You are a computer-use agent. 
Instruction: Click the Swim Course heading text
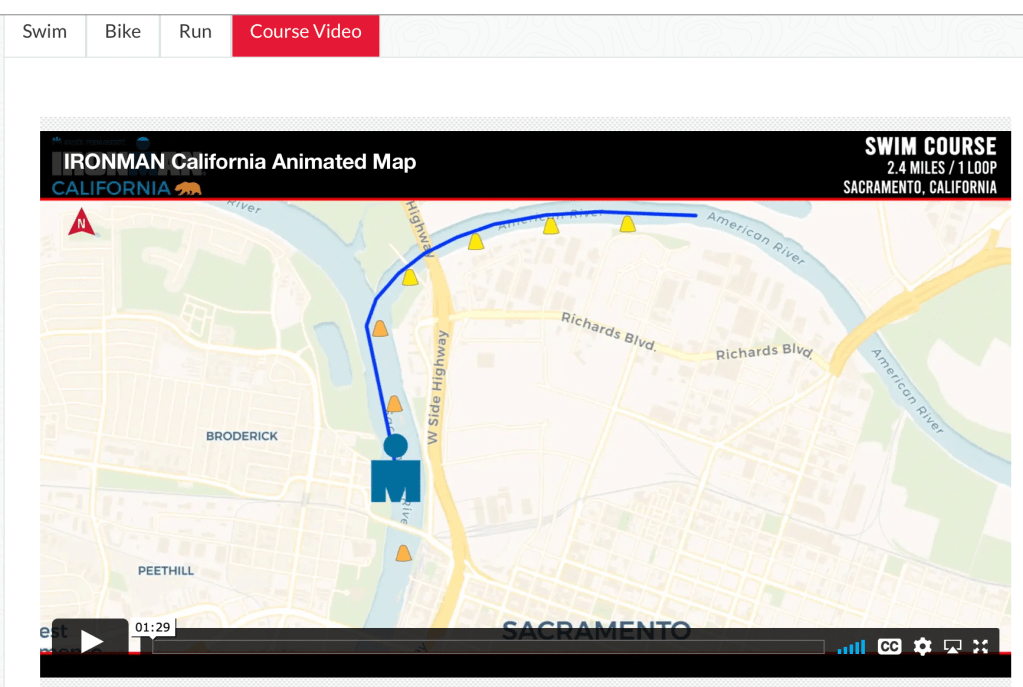coord(930,147)
